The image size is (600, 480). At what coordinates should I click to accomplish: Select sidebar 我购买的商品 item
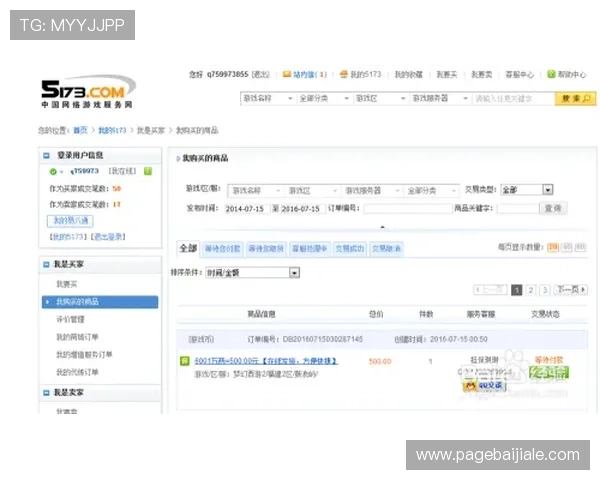click(100, 302)
